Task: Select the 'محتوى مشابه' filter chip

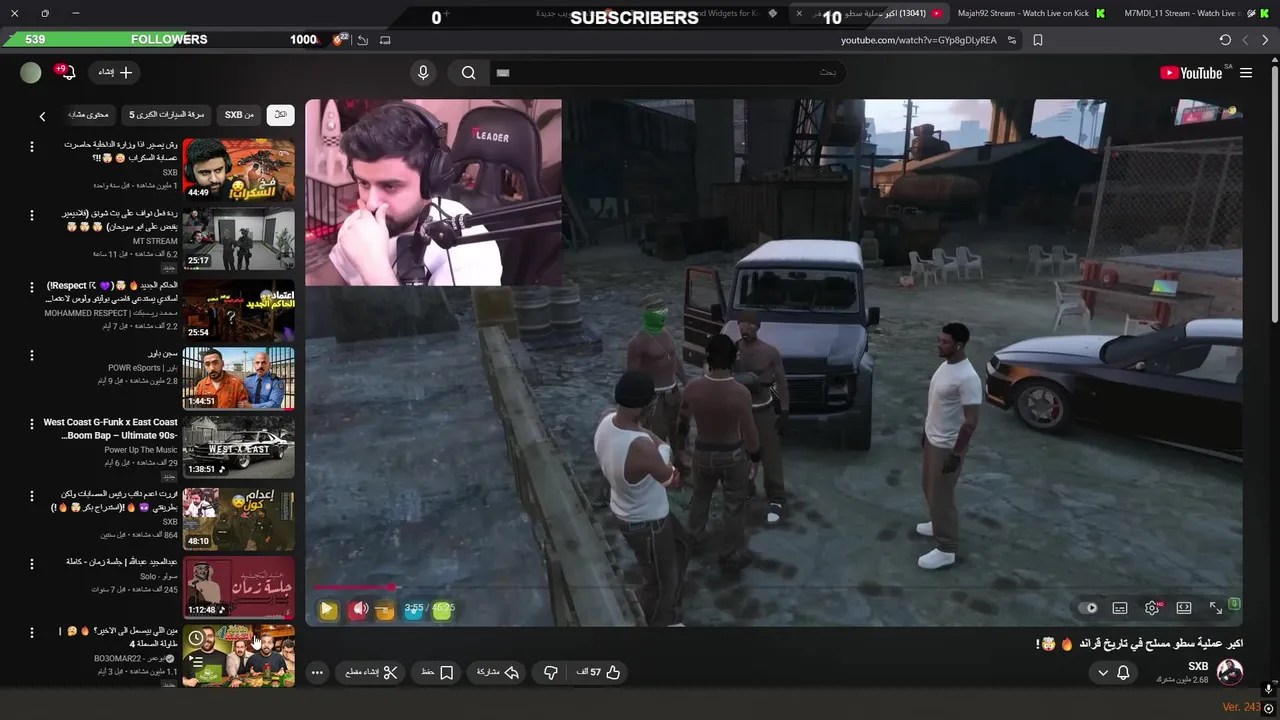Action: [90, 115]
